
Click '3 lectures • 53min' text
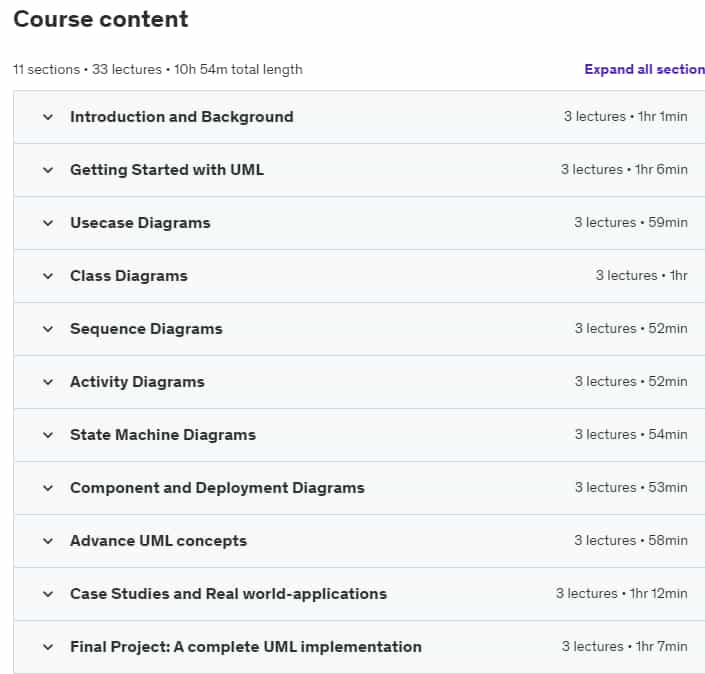[631, 487]
